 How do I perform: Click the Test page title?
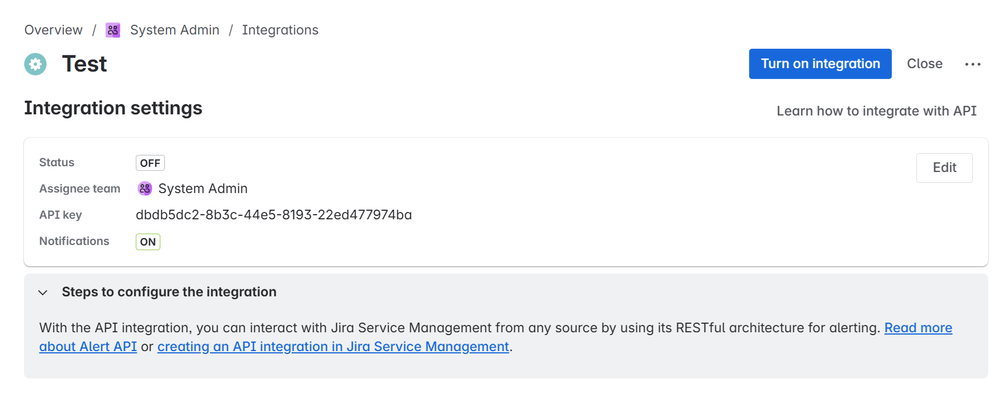coord(84,64)
